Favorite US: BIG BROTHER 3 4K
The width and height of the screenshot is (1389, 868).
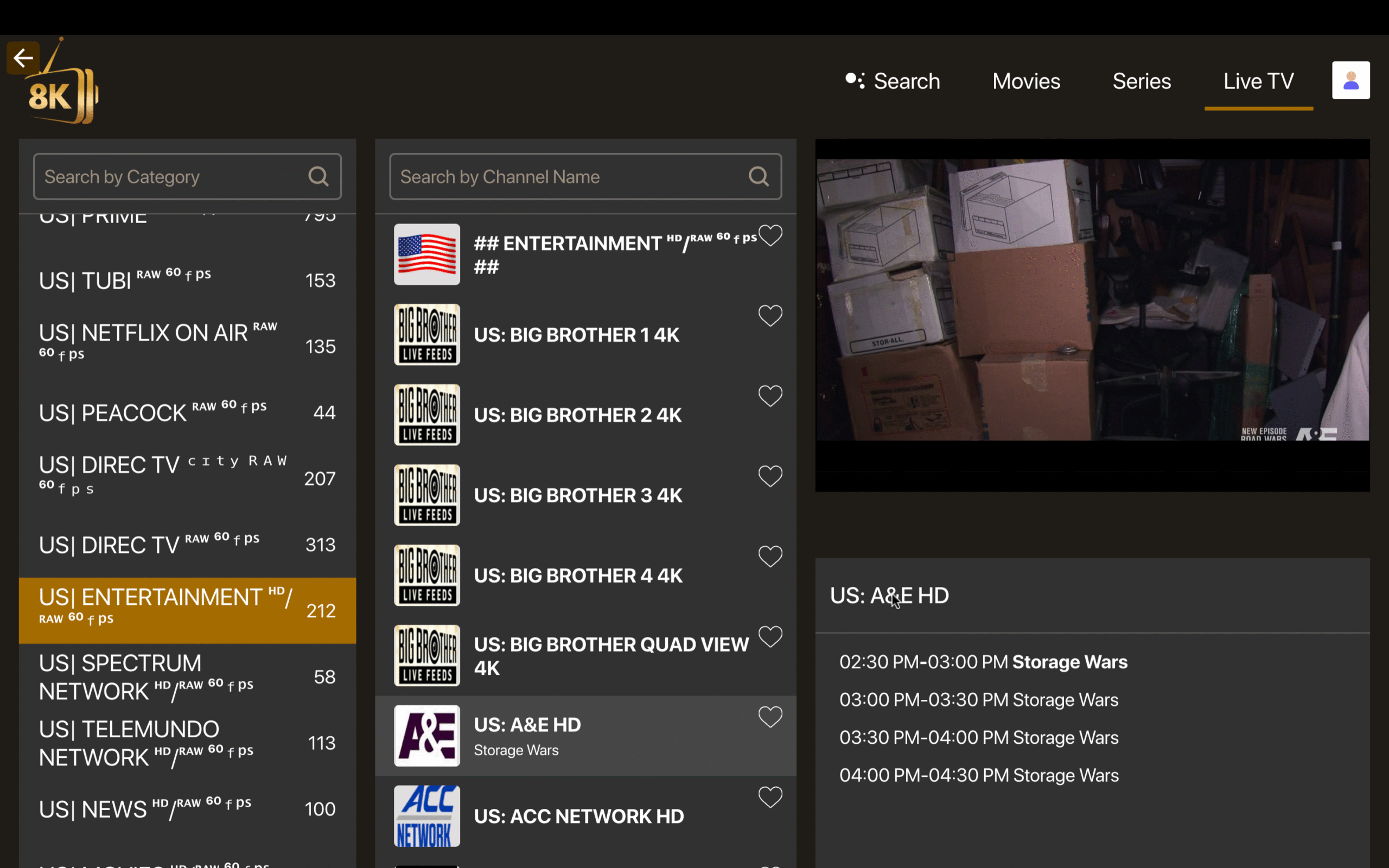[770, 476]
